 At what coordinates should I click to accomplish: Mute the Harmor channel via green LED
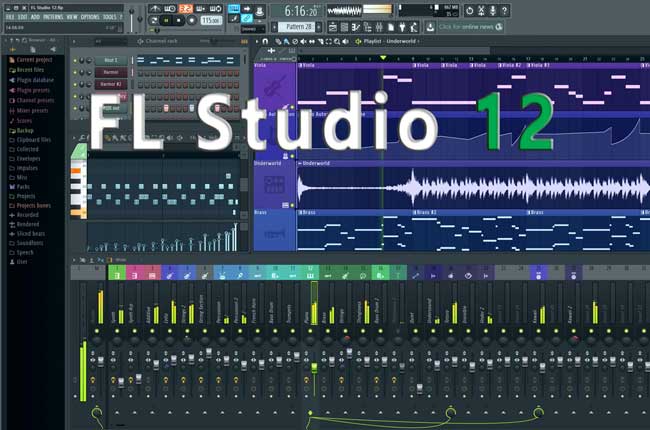click(75, 73)
